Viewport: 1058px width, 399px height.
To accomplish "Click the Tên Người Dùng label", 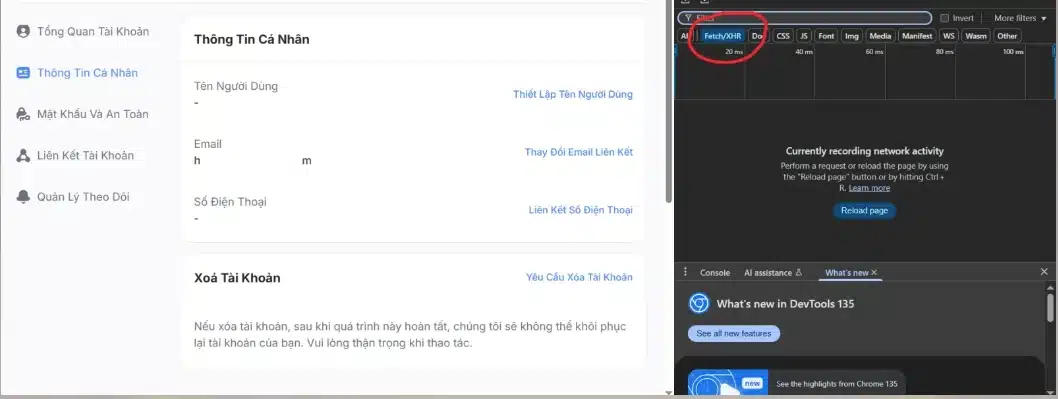I will (235, 86).
